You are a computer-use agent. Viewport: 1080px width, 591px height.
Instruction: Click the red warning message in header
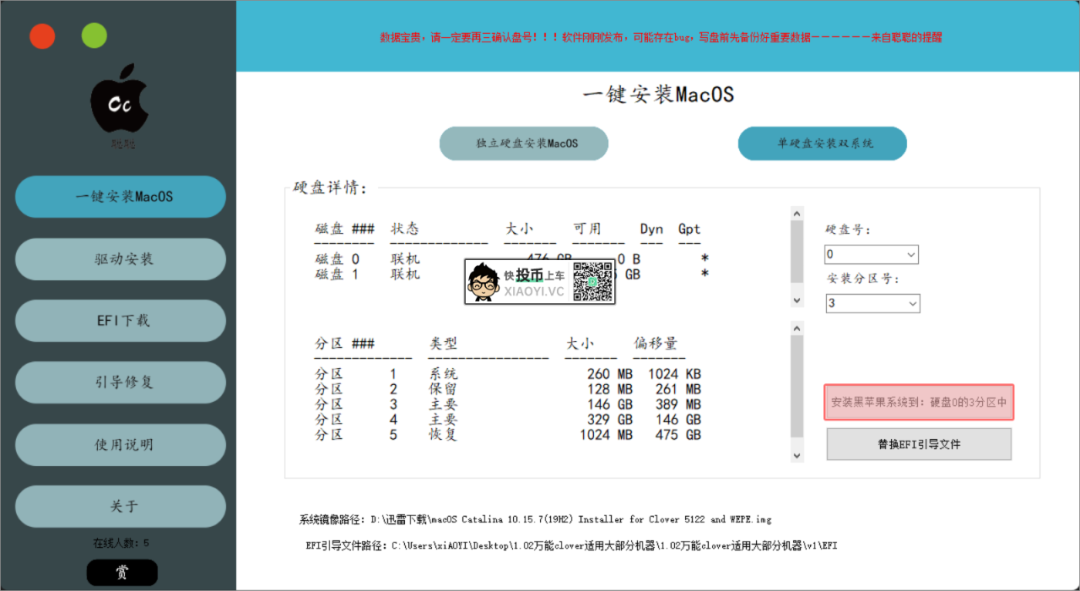[x=661, y=37]
